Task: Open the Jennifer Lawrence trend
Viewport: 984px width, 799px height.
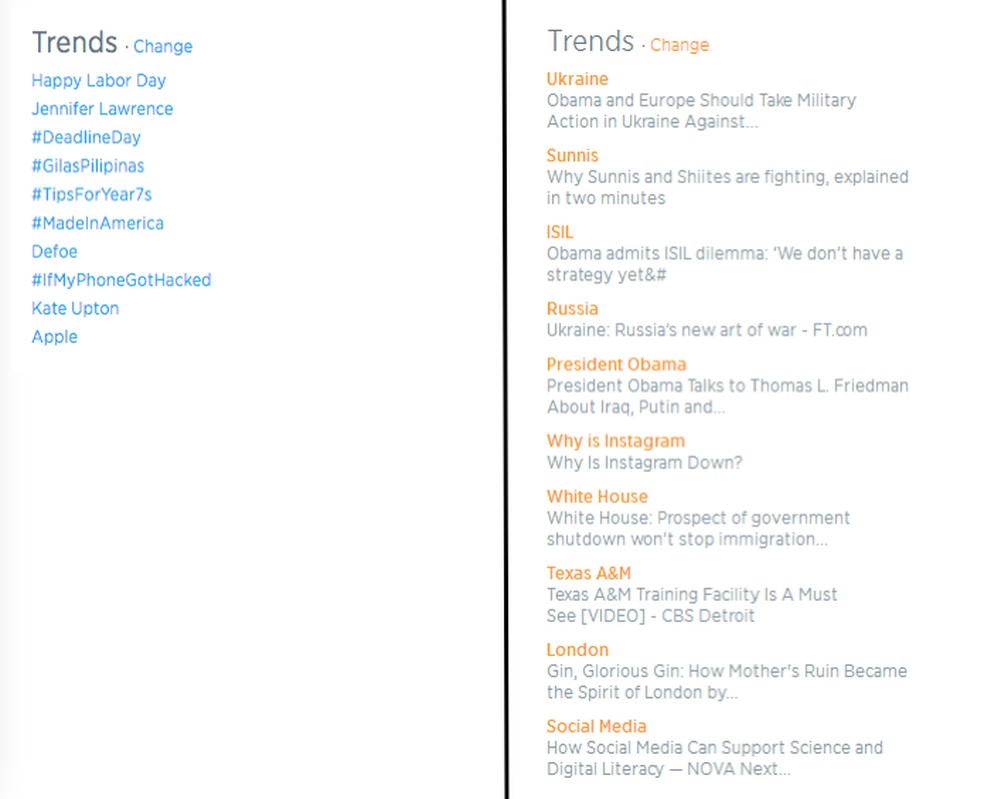Action: click(x=102, y=109)
